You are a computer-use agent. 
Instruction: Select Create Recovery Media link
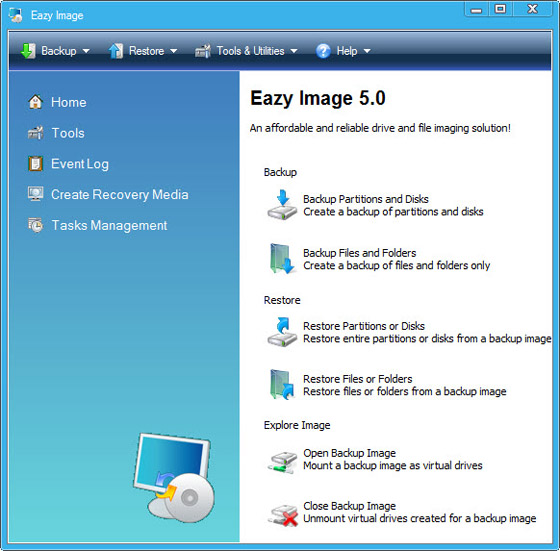[x=120, y=195]
